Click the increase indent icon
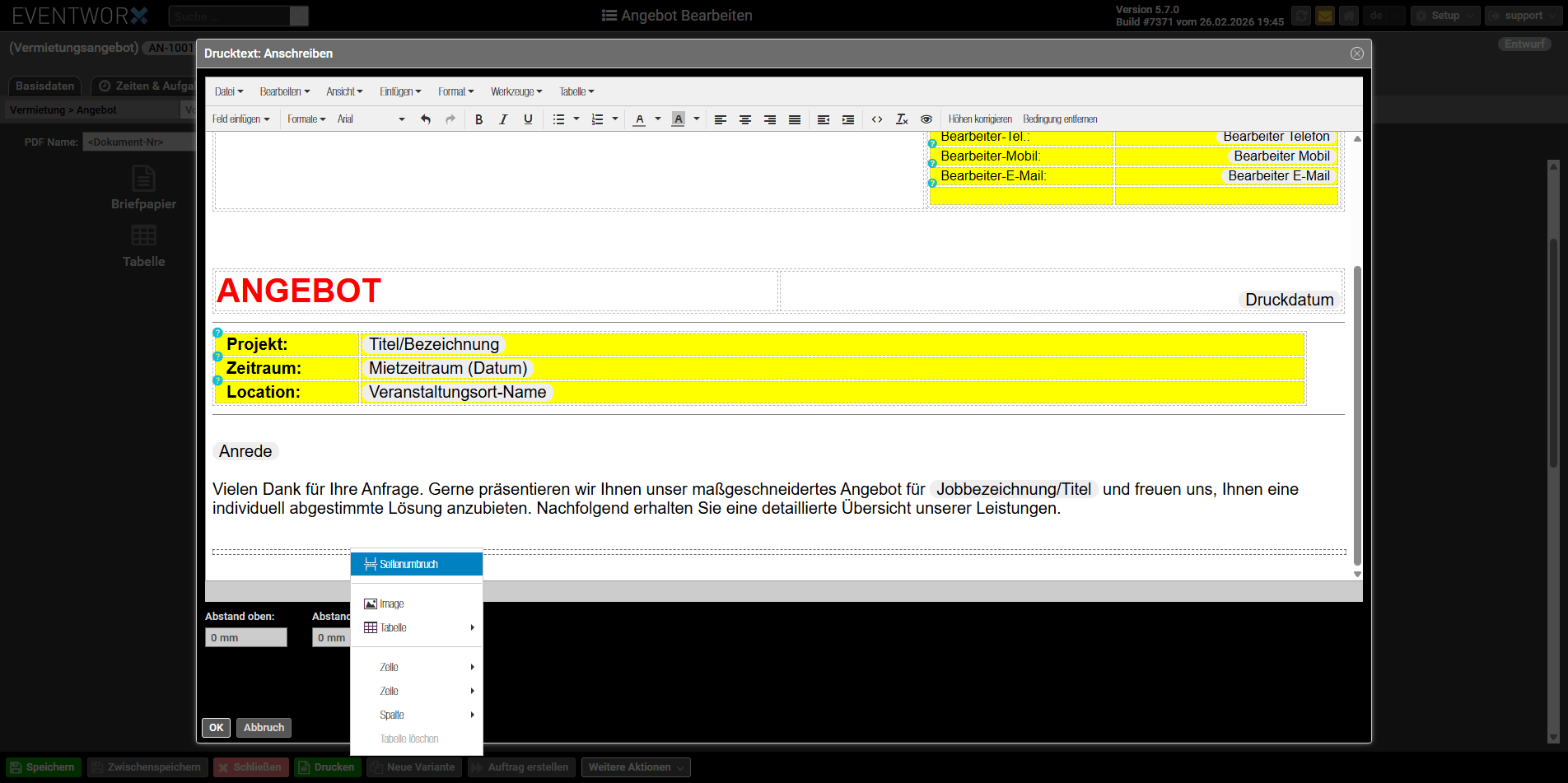 tap(847, 119)
